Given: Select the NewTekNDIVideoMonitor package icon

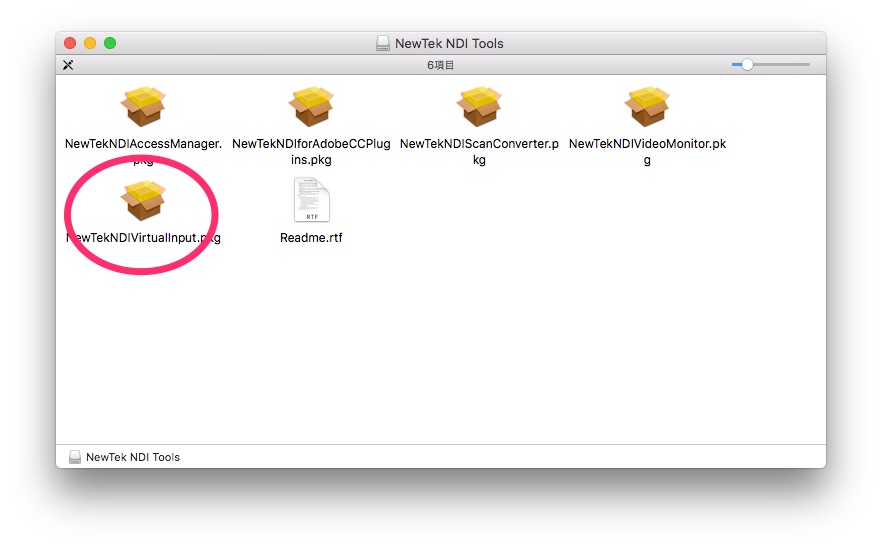Looking at the screenshot, I should coord(647,106).
